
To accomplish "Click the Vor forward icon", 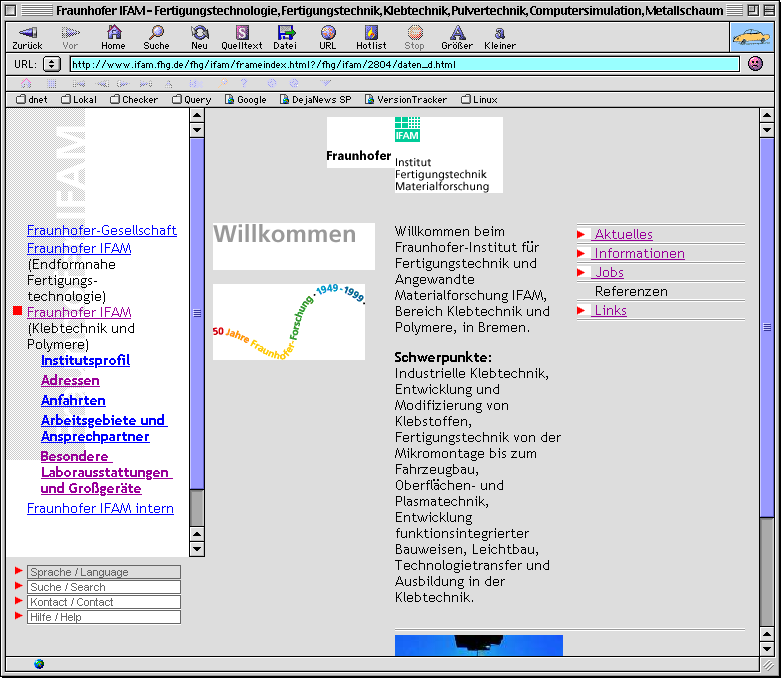I will 70,38.
